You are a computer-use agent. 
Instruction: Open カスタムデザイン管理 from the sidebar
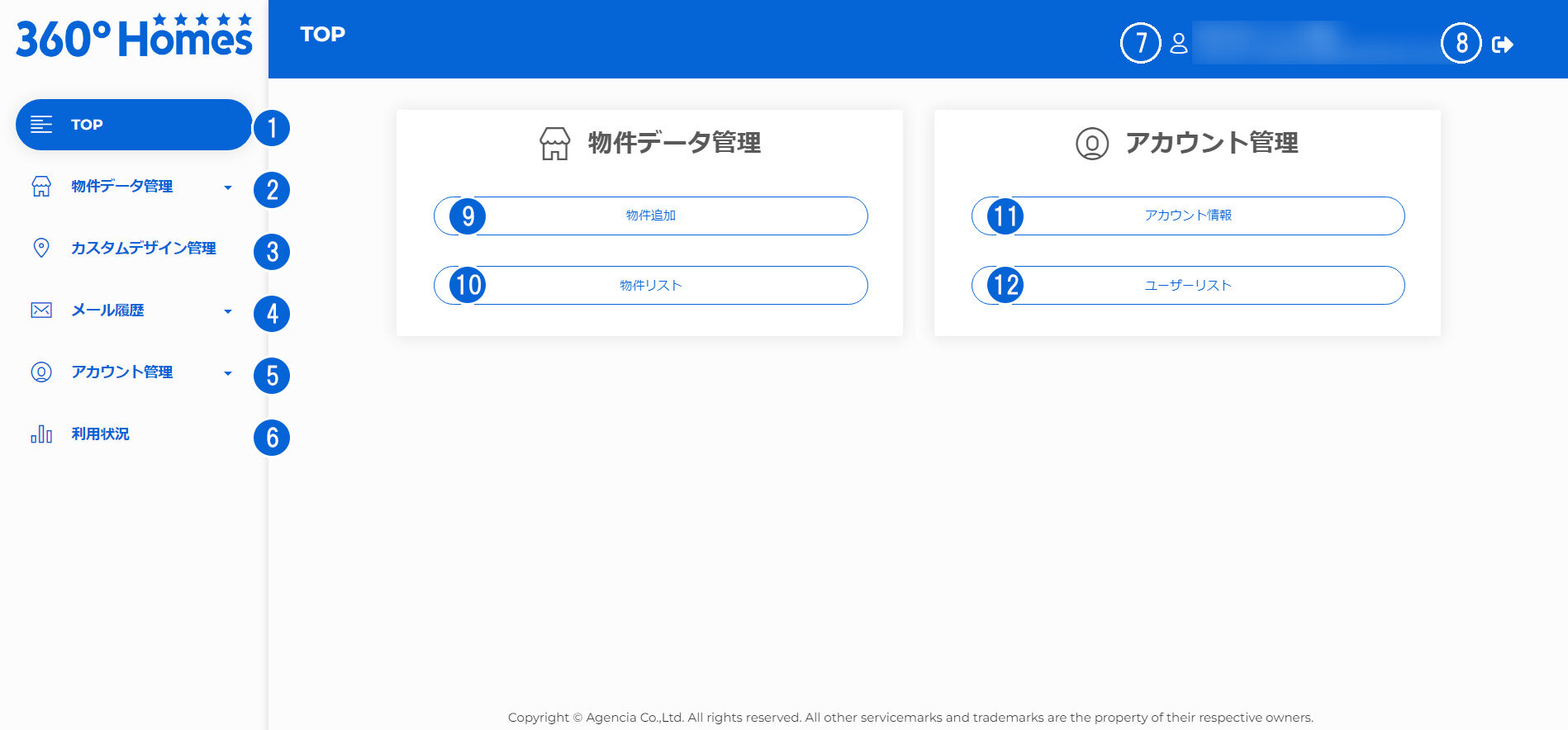(143, 249)
